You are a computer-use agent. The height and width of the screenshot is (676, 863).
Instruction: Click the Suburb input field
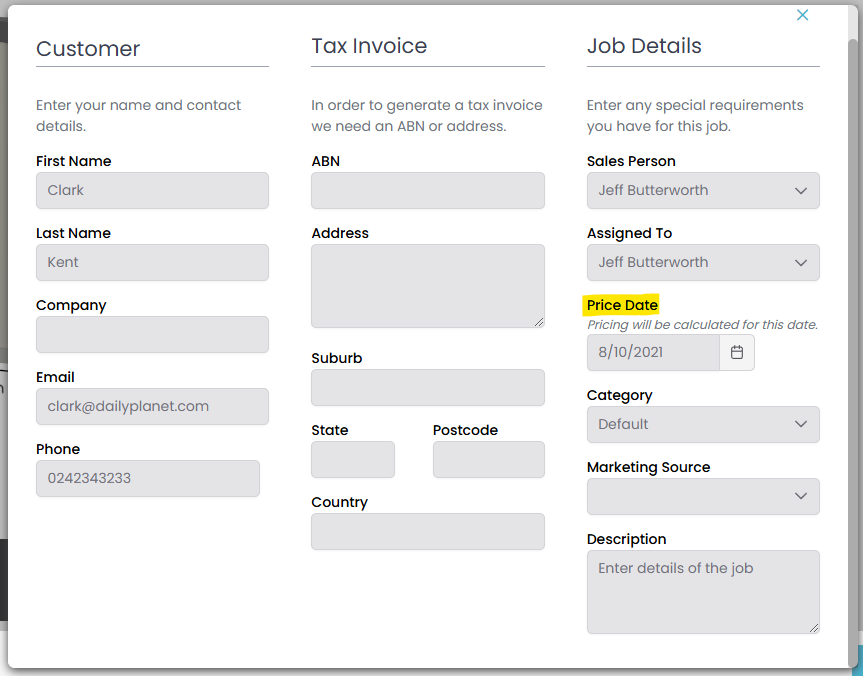428,387
